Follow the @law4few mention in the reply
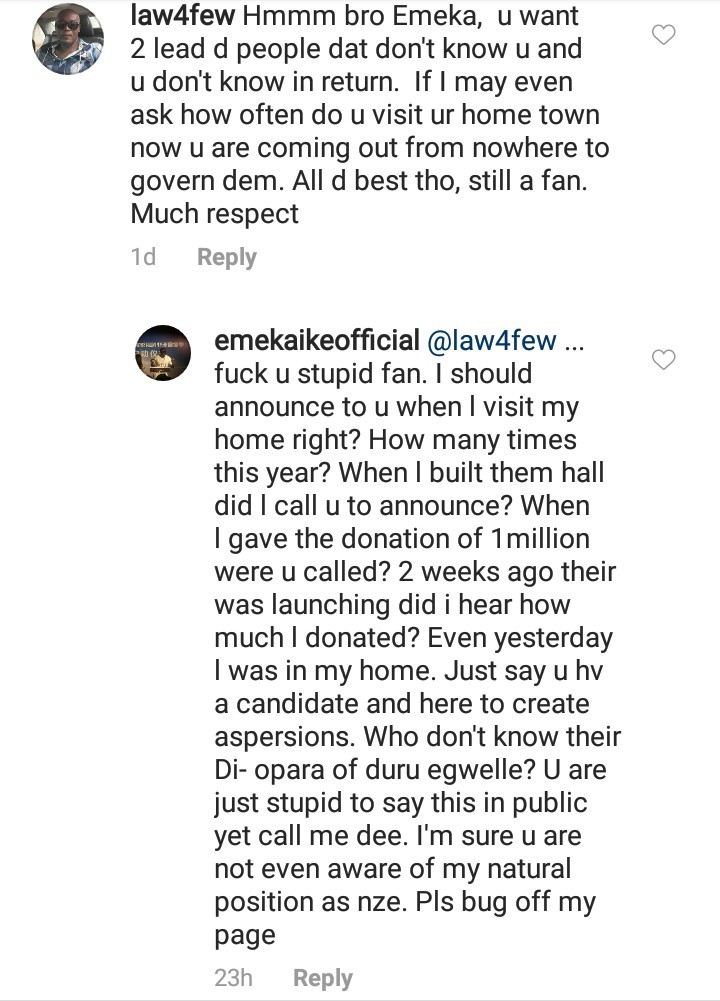The width and height of the screenshot is (720, 1001). click(491, 340)
